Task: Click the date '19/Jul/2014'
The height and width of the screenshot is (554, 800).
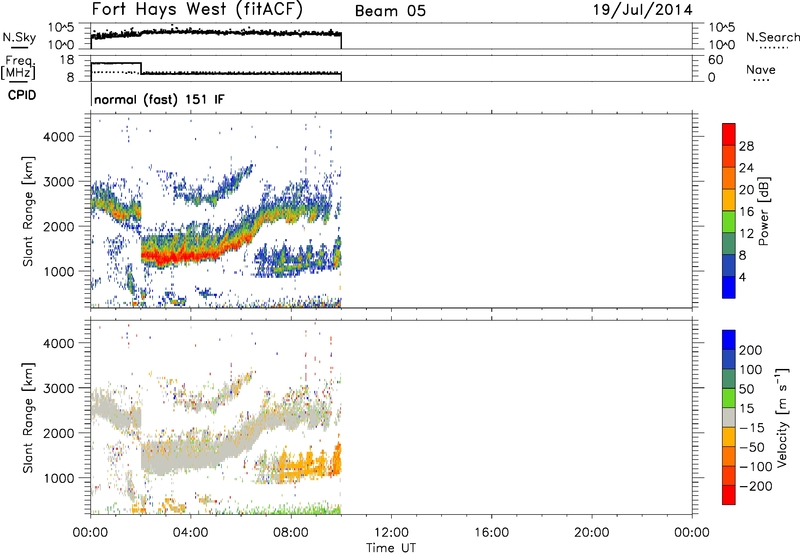Action: 642,10
